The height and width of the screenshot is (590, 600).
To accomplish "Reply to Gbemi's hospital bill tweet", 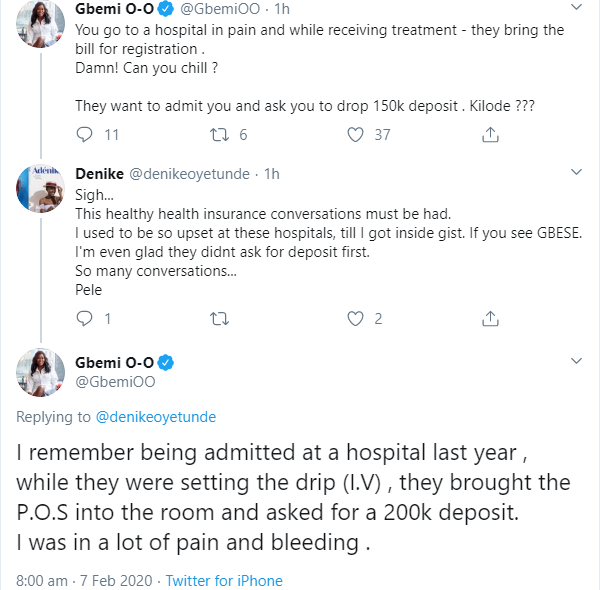I will click(x=86, y=134).
